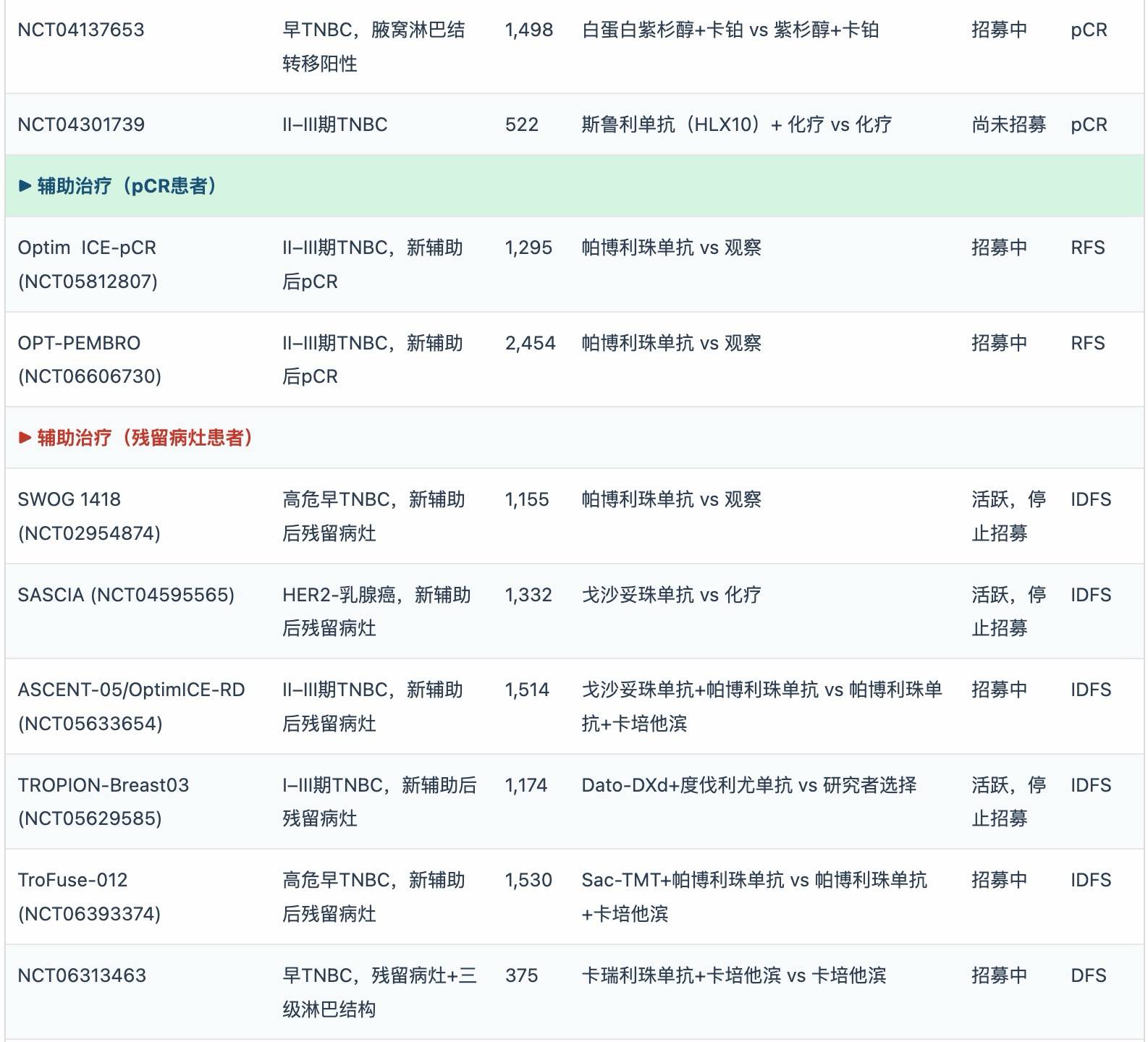
Task: Select trial ID NCT04137653
Action: [81, 30]
